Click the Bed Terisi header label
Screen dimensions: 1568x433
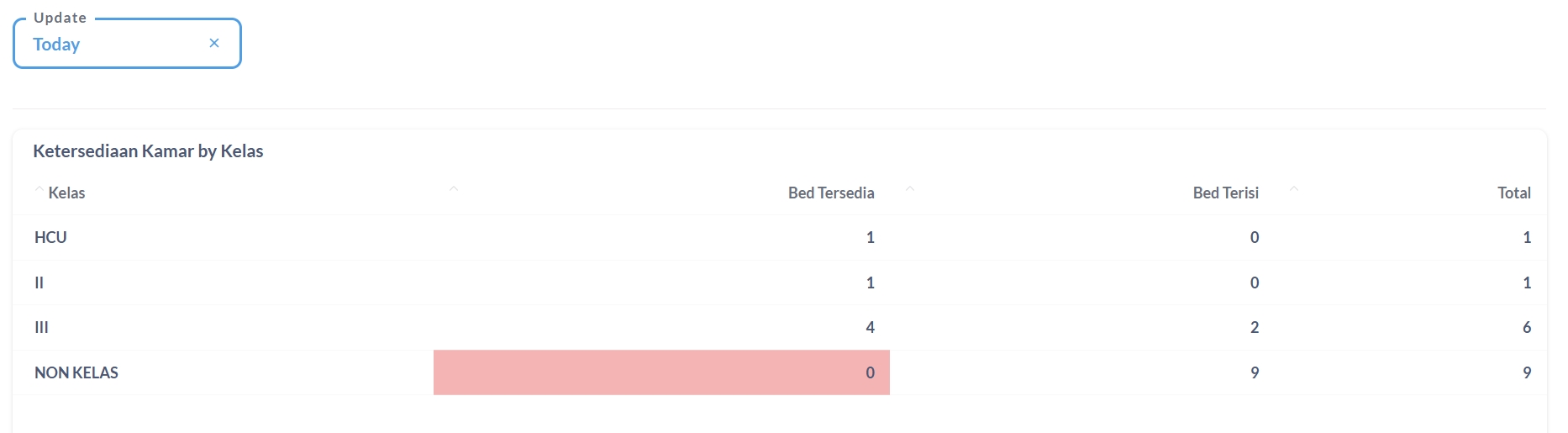[x=1225, y=193]
